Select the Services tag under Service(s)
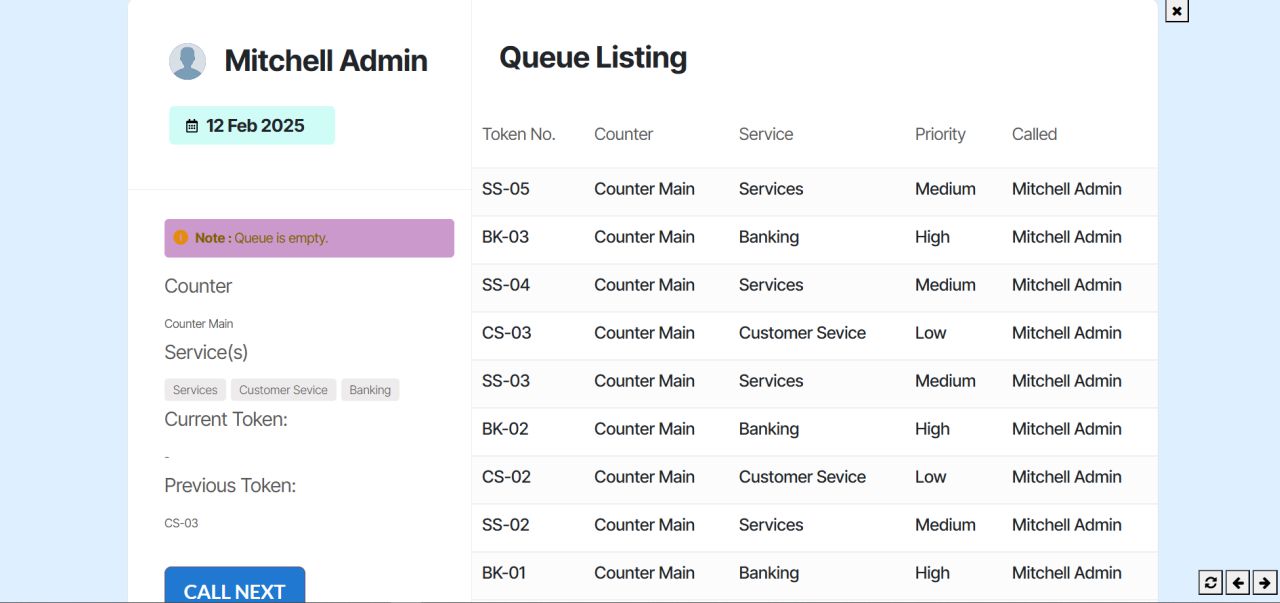This screenshot has height=603, width=1280. [195, 390]
